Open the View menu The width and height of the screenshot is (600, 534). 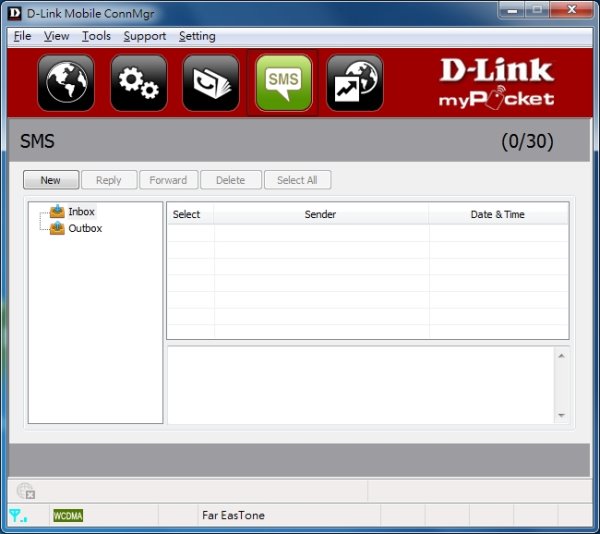(x=56, y=36)
